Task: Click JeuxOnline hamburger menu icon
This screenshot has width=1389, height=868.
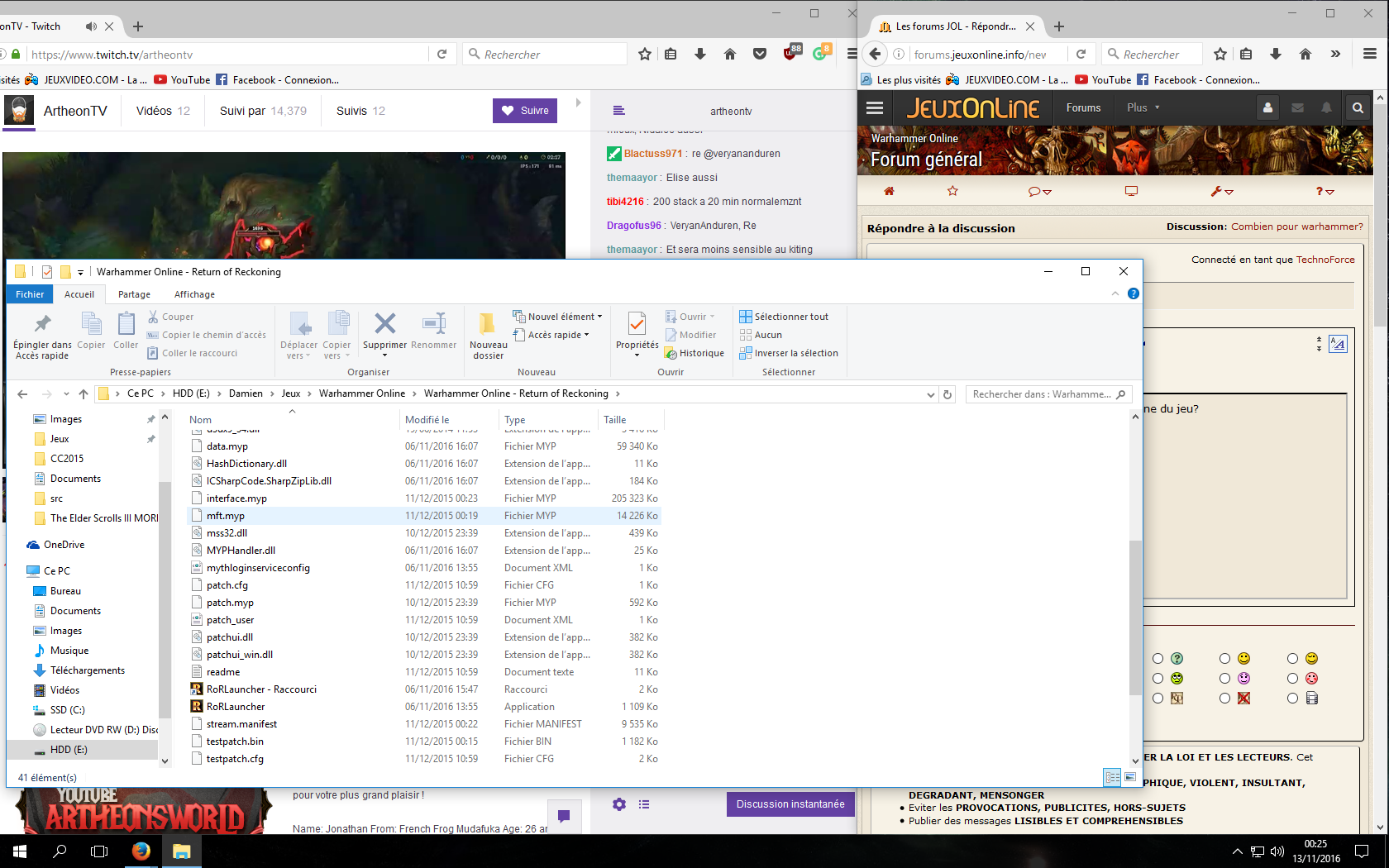Action: [x=875, y=107]
